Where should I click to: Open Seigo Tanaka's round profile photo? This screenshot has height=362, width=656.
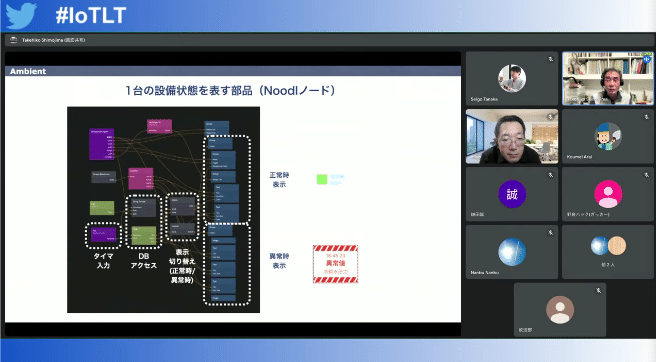pos(512,78)
